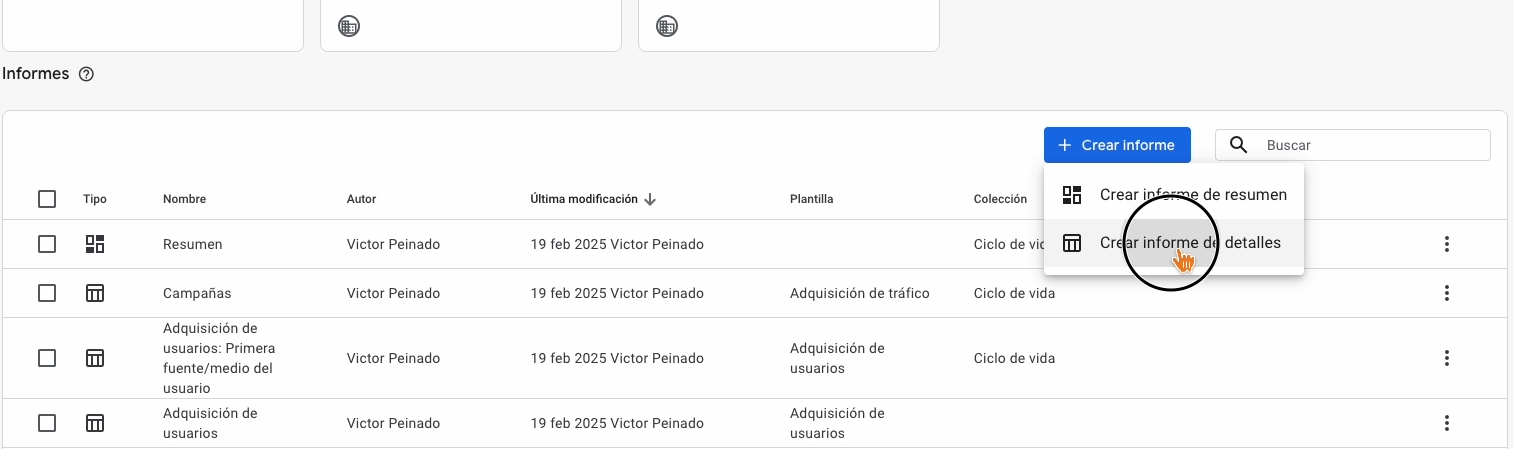Open the three-dot menu for the last Adquisición de usuarios row
This screenshot has height=449, width=1514.
tap(1446, 423)
